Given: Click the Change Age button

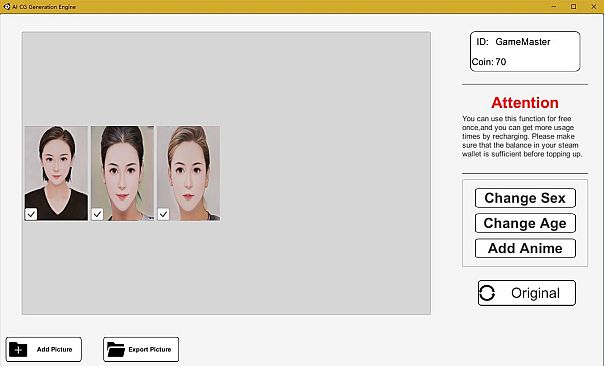Looking at the screenshot, I should [525, 223].
